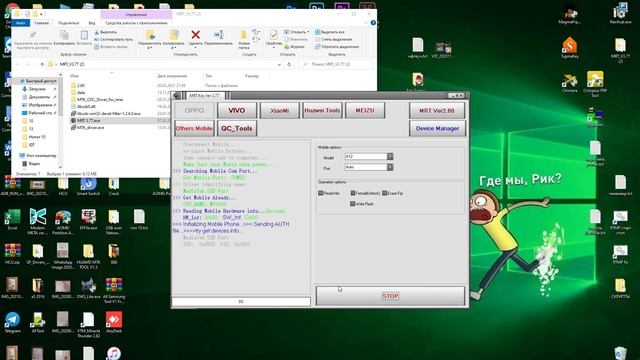Switch to Поделиться ribbon tab in Explorer
The image size is (640, 360).
coord(69,23)
